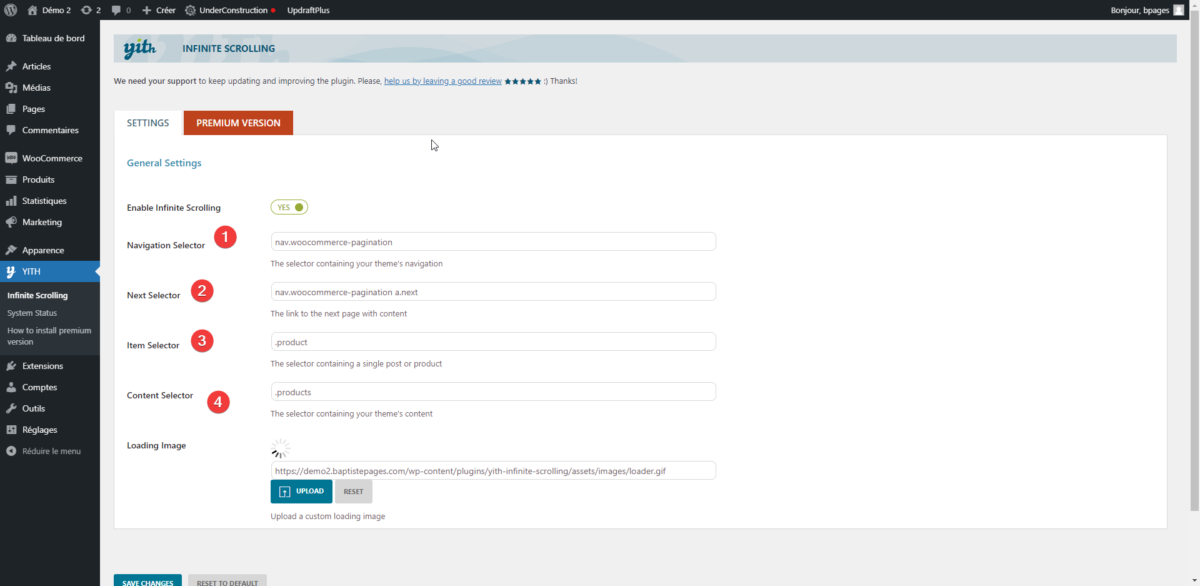Click the Loading Image URL field
Image resolution: width=1200 pixels, height=586 pixels.
(x=493, y=470)
